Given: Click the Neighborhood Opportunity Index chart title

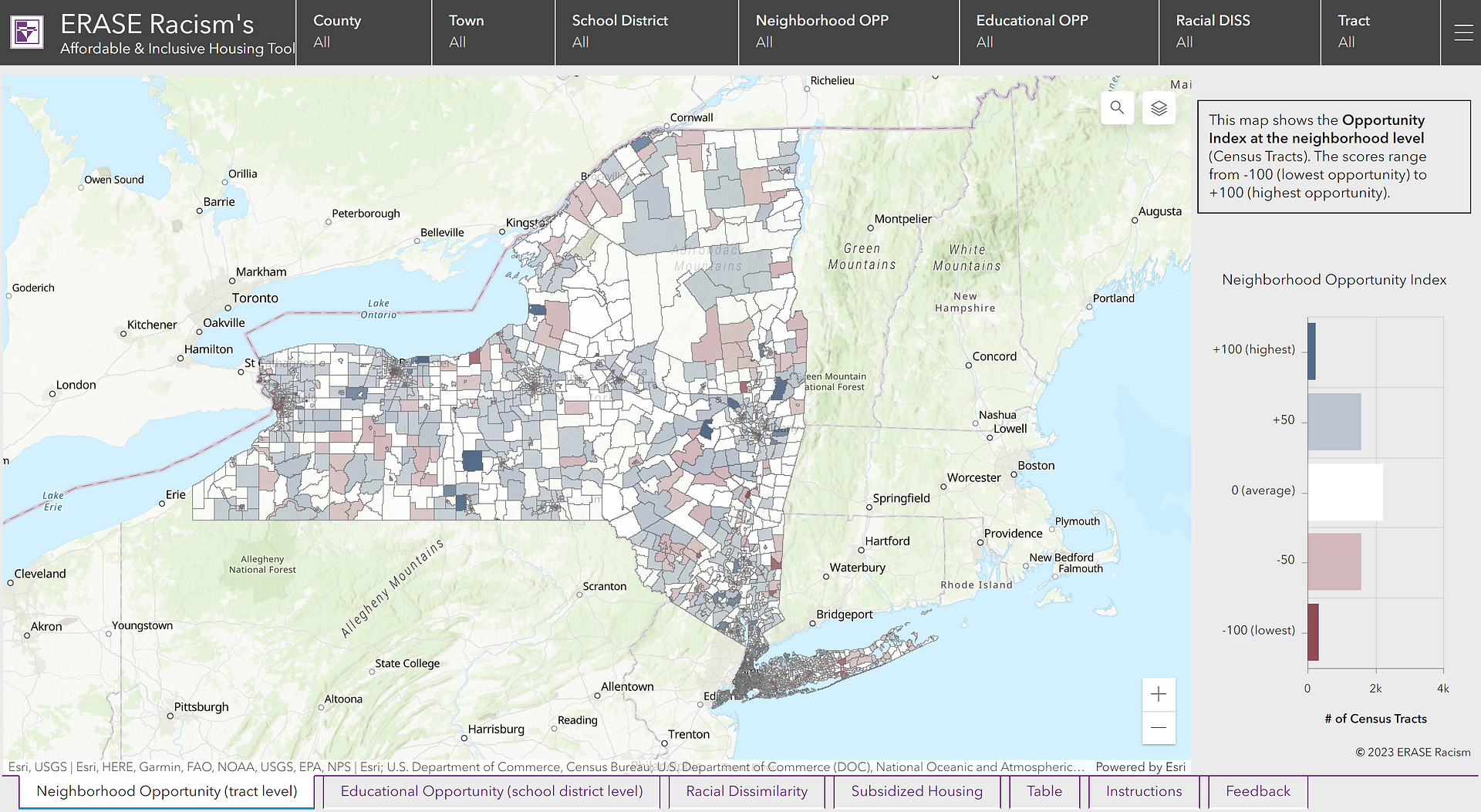Looking at the screenshot, I should click(1334, 280).
